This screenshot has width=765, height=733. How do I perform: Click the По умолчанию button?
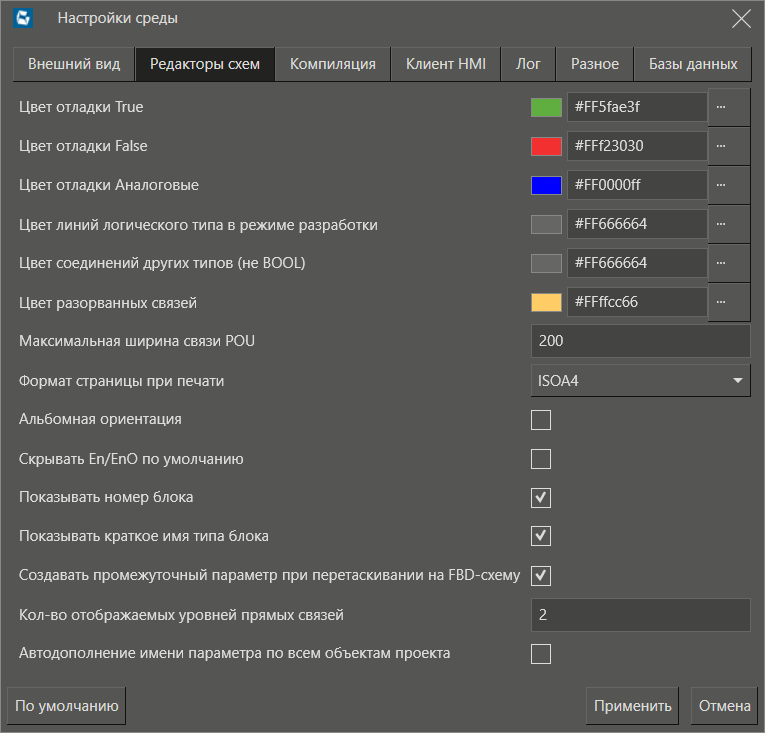(67, 705)
